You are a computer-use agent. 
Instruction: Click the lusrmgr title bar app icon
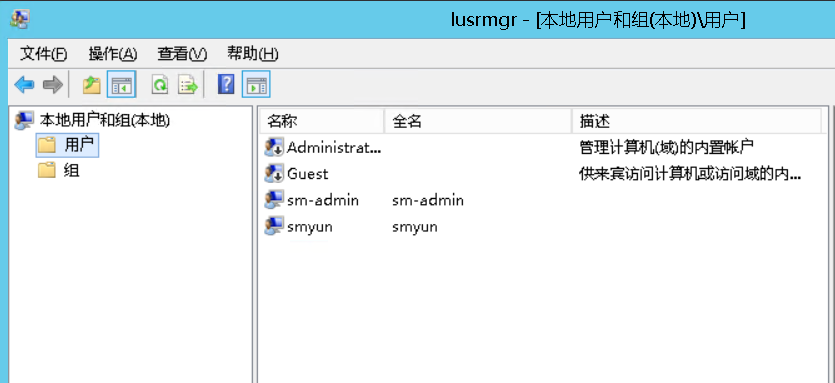(x=20, y=19)
